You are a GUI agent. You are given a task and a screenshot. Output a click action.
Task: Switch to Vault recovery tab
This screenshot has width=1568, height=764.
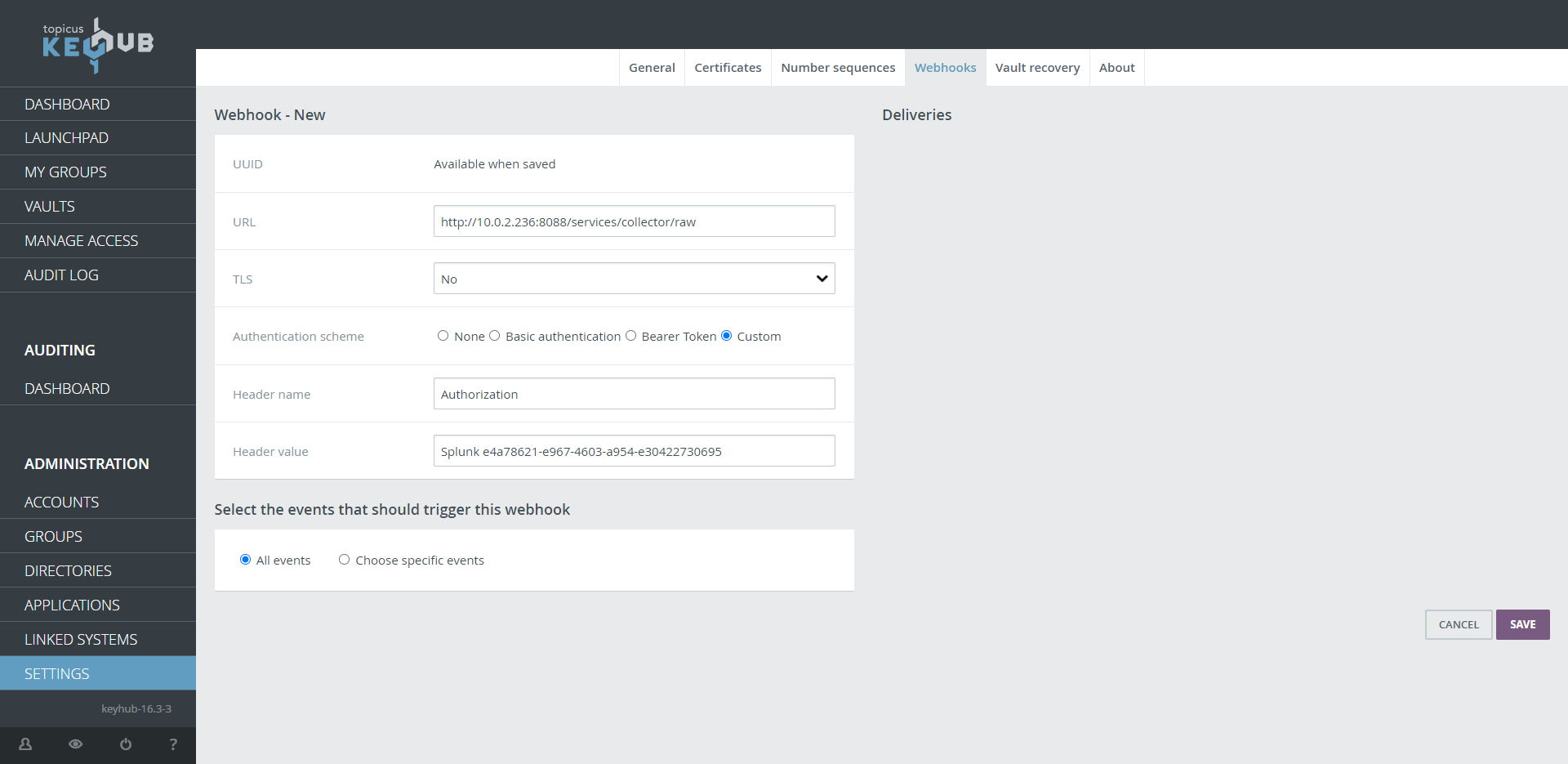[x=1037, y=68]
